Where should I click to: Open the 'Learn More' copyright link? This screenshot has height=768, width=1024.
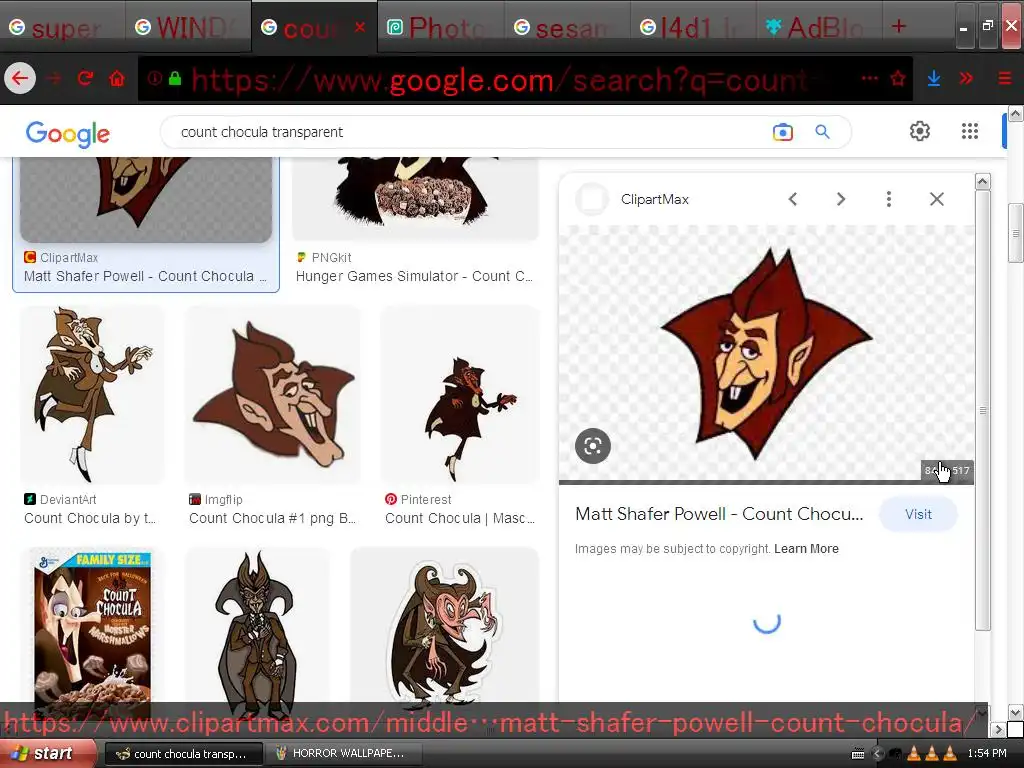(806, 549)
